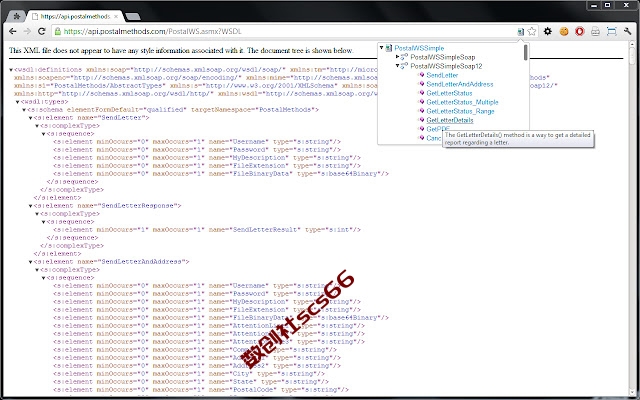Collapse the s:schema element
The image size is (640, 400).
click(x=24, y=110)
